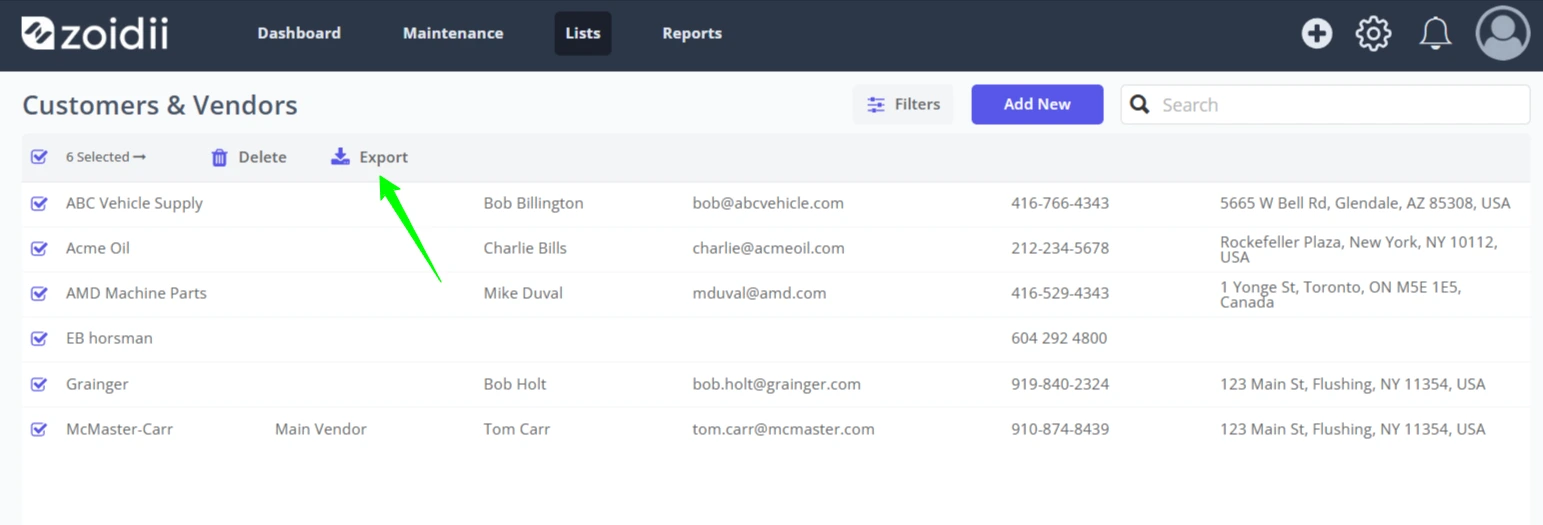Open the Filters panel
The width and height of the screenshot is (1543, 525).
(903, 104)
